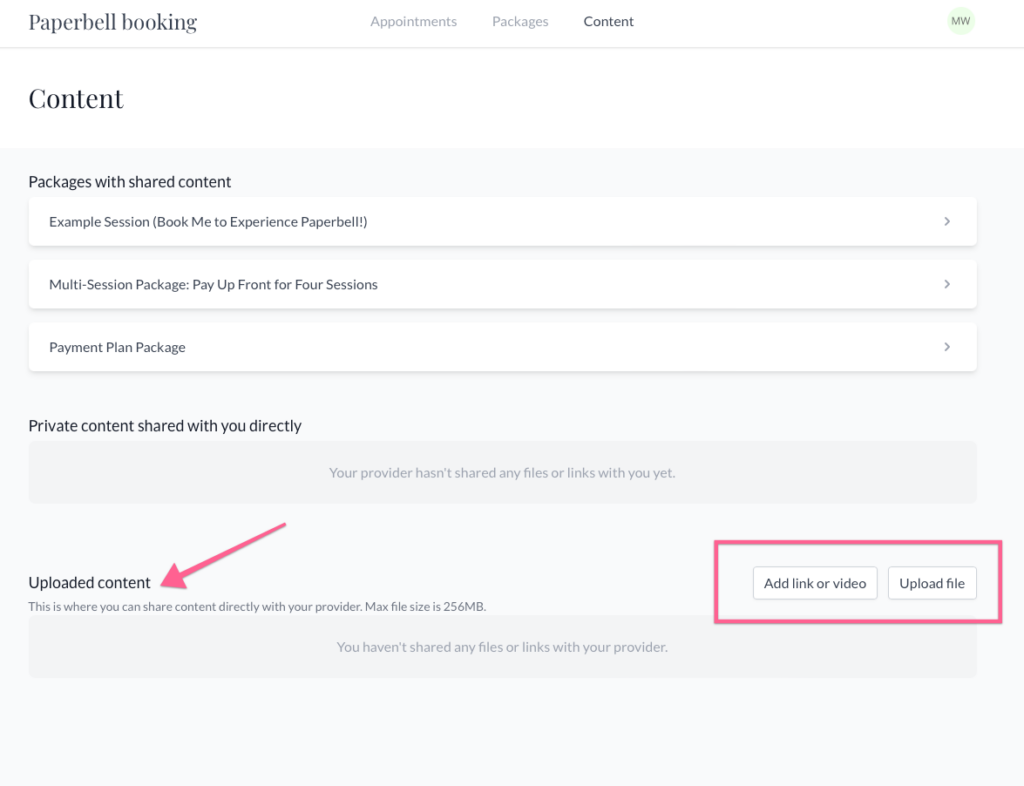This screenshot has width=1024, height=786.
Task: Click the Packages with shared content heading
Action: click(129, 181)
